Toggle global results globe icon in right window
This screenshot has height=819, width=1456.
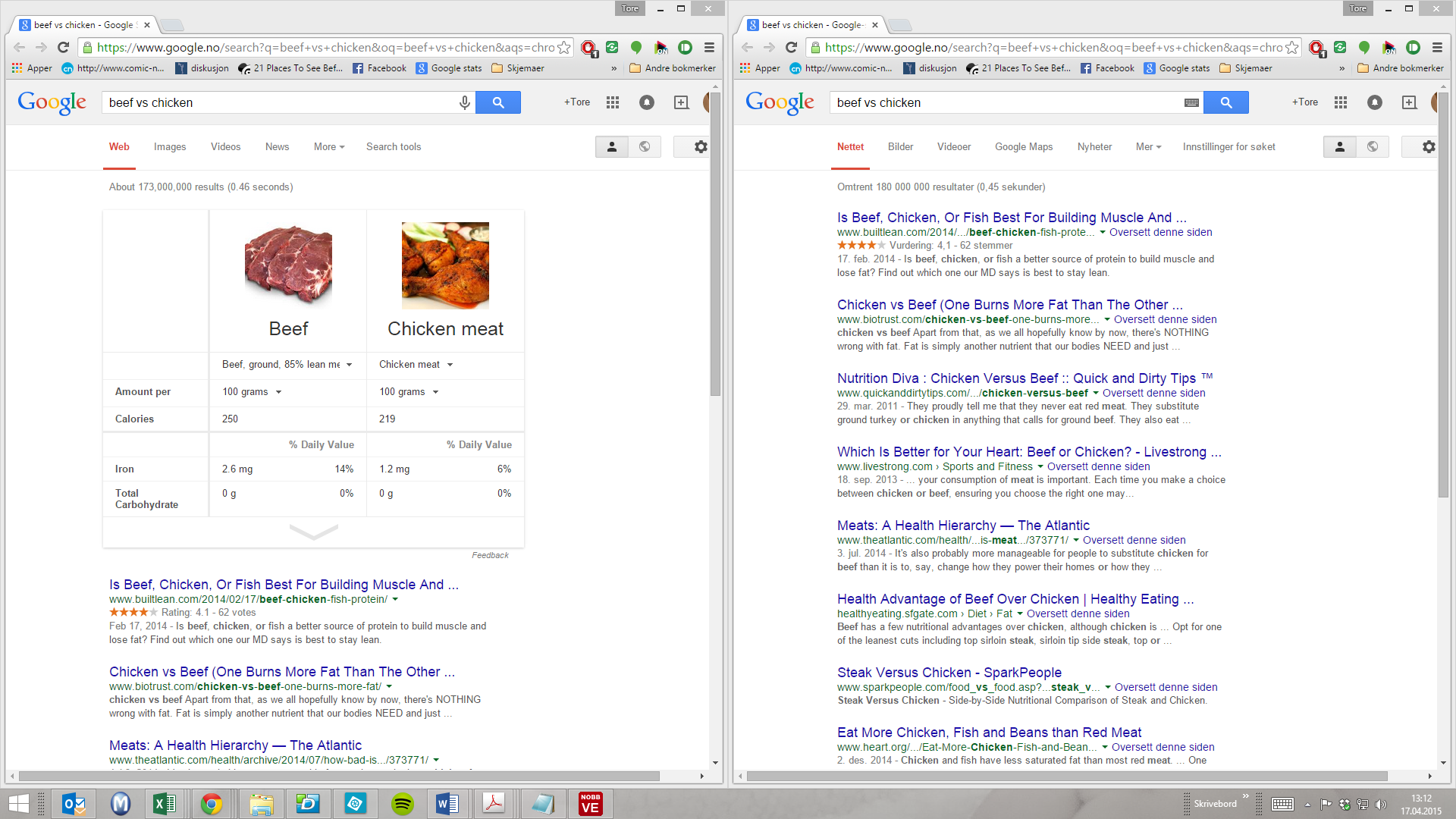pyautogui.click(x=1373, y=147)
